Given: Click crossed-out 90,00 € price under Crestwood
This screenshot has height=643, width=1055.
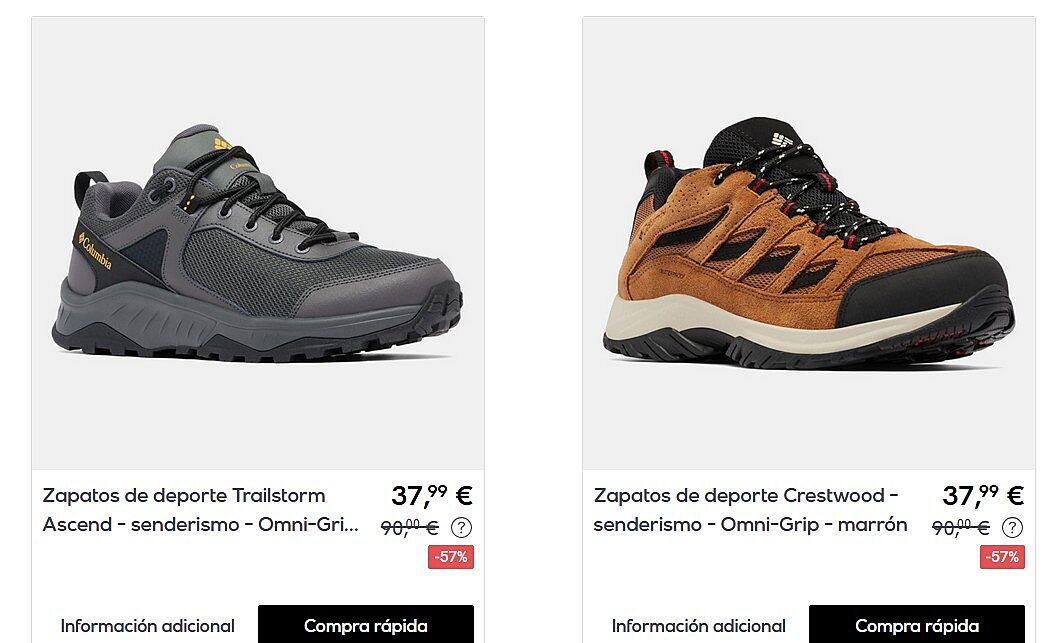Looking at the screenshot, I should pyautogui.click(x=961, y=528).
